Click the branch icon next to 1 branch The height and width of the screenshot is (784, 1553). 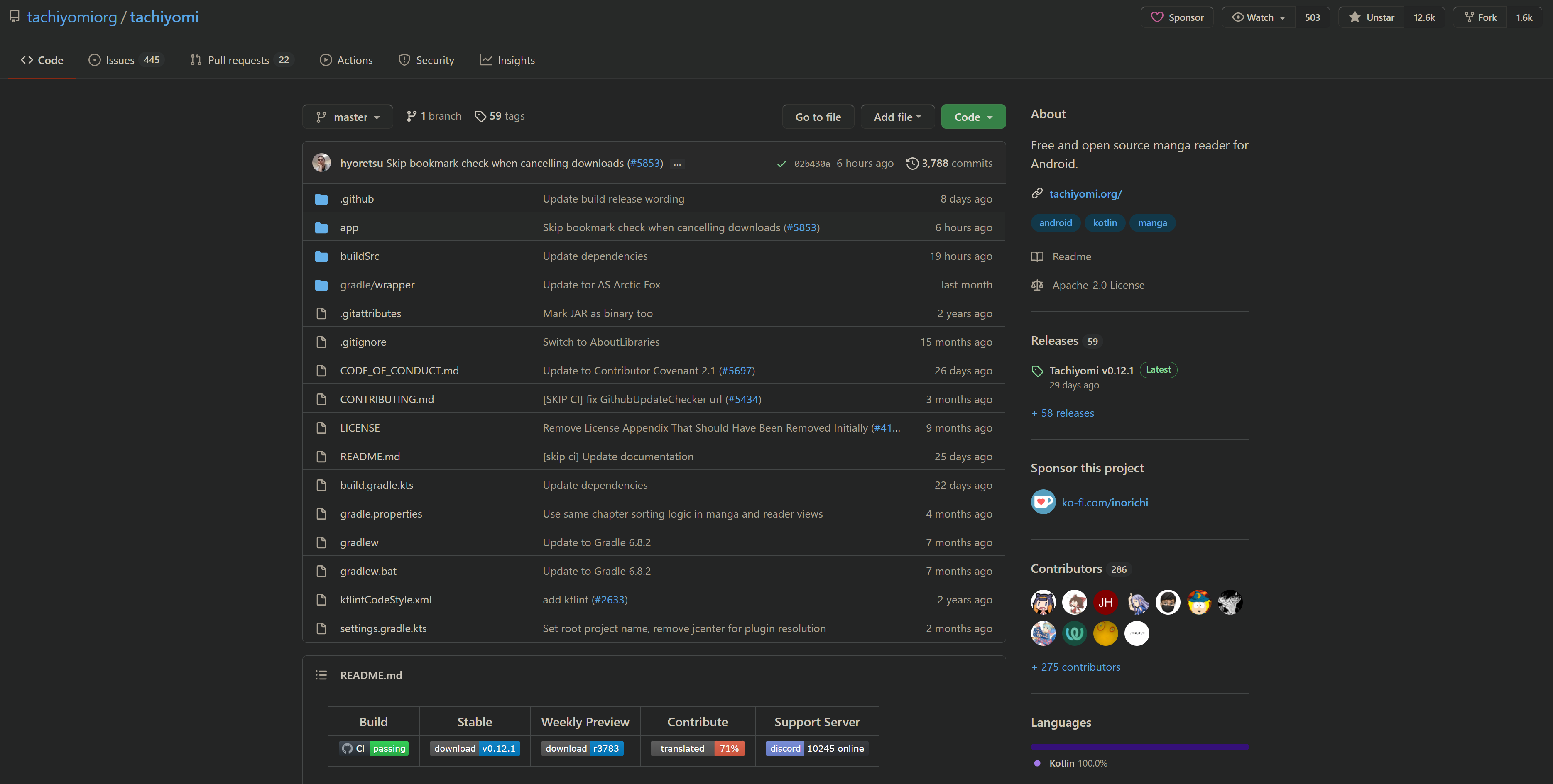click(411, 116)
